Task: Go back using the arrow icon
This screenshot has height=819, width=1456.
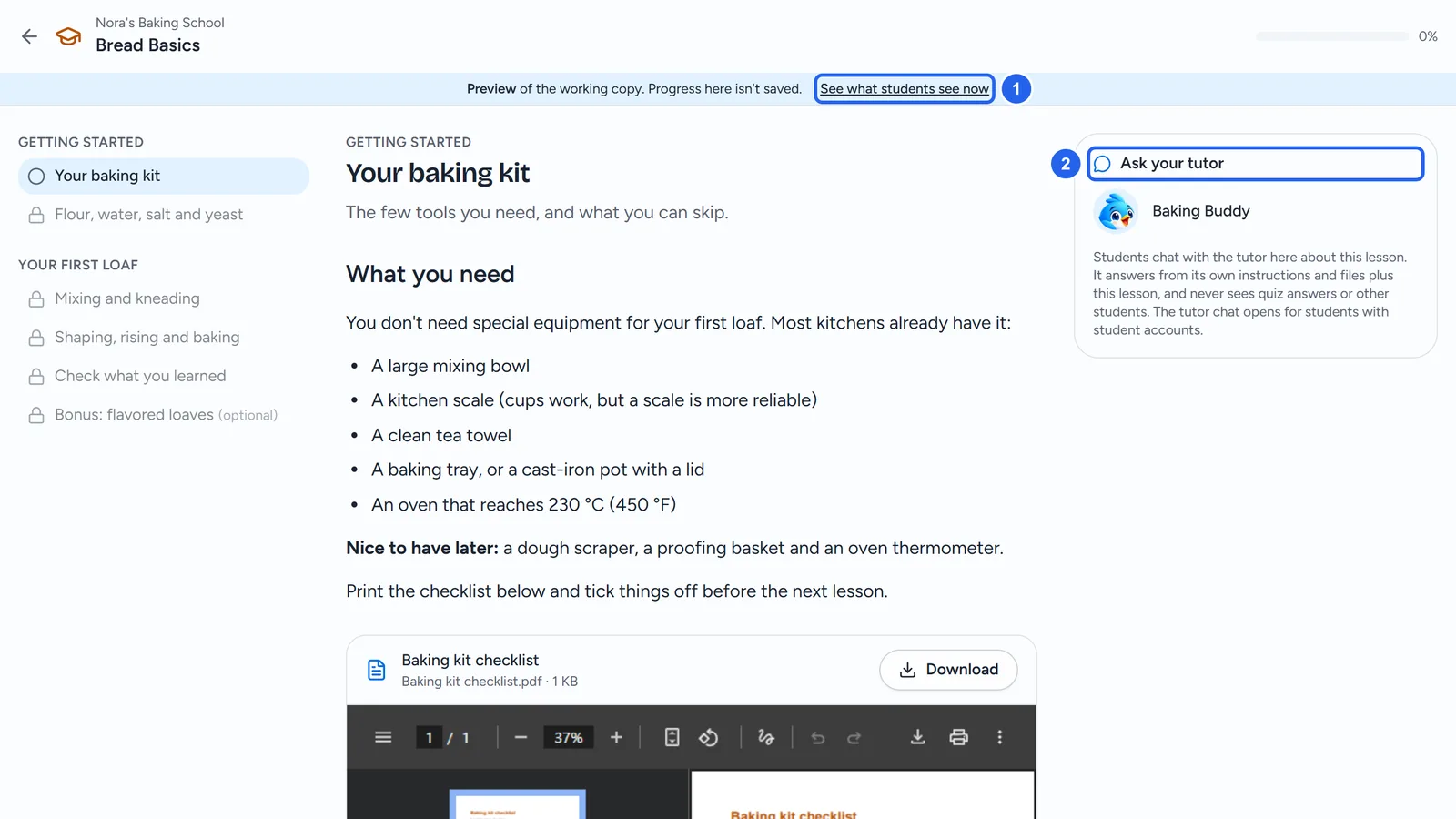Action: (x=29, y=36)
